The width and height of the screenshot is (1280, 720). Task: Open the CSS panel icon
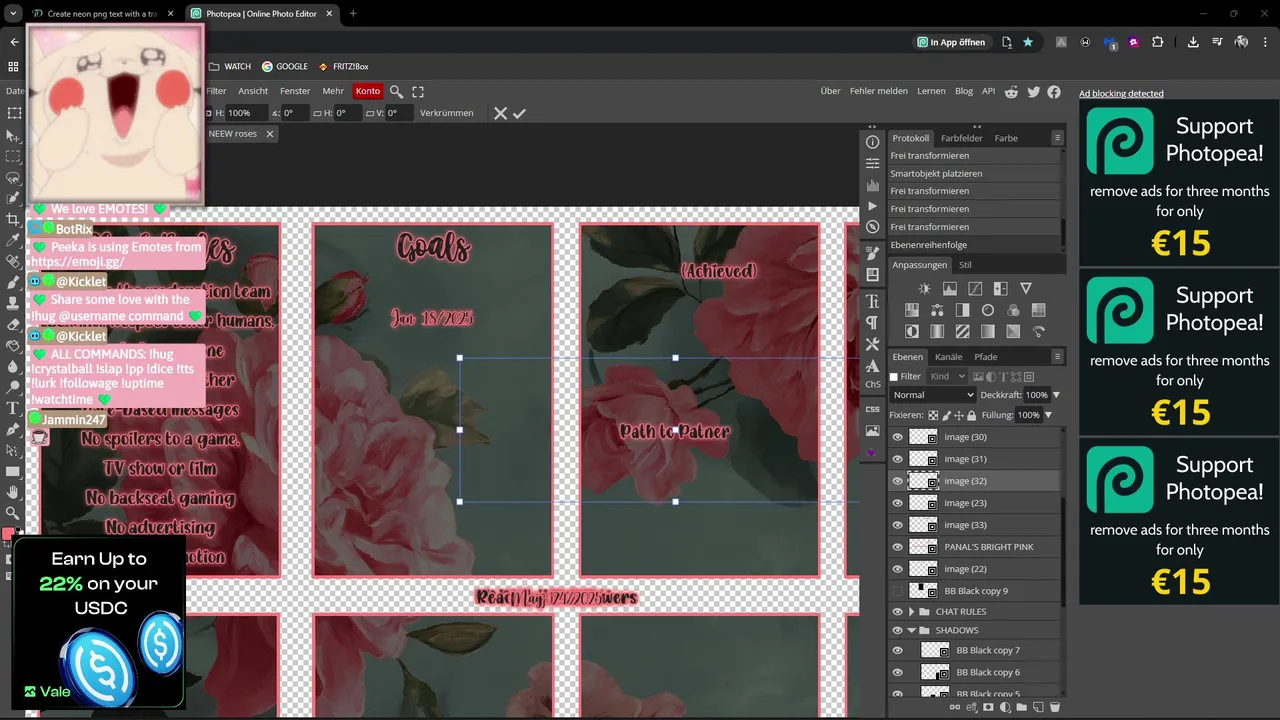pyautogui.click(x=872, y=409)
